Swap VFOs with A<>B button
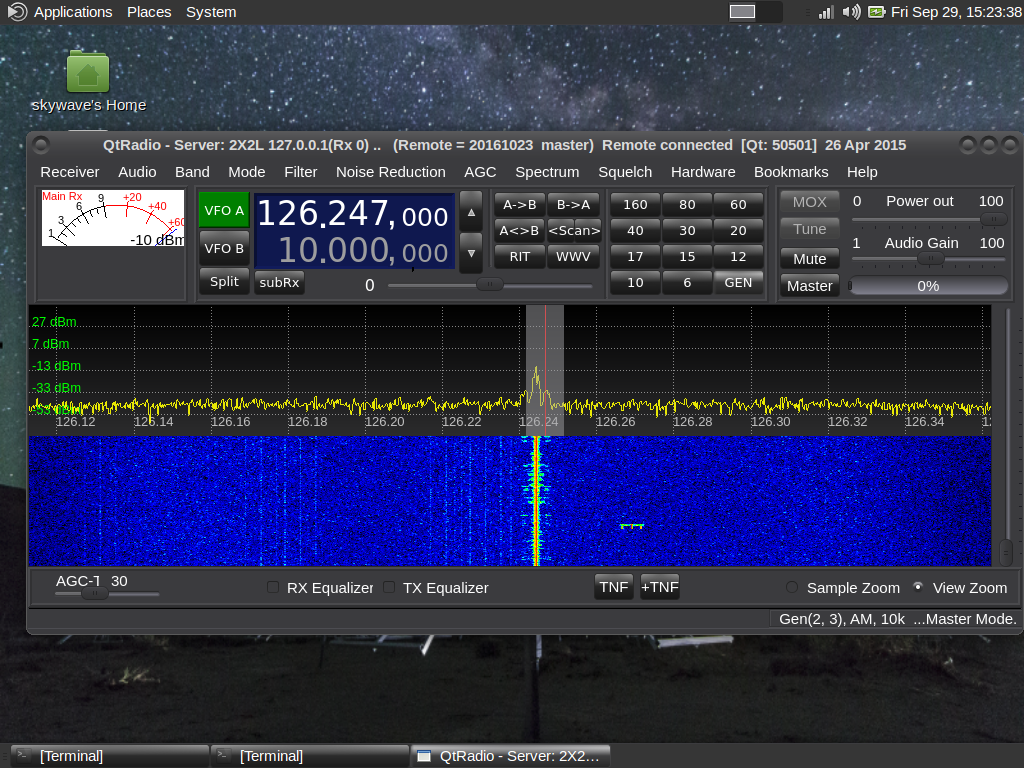This screenshot has width=1024, height=768. click(x=520, y=231)
